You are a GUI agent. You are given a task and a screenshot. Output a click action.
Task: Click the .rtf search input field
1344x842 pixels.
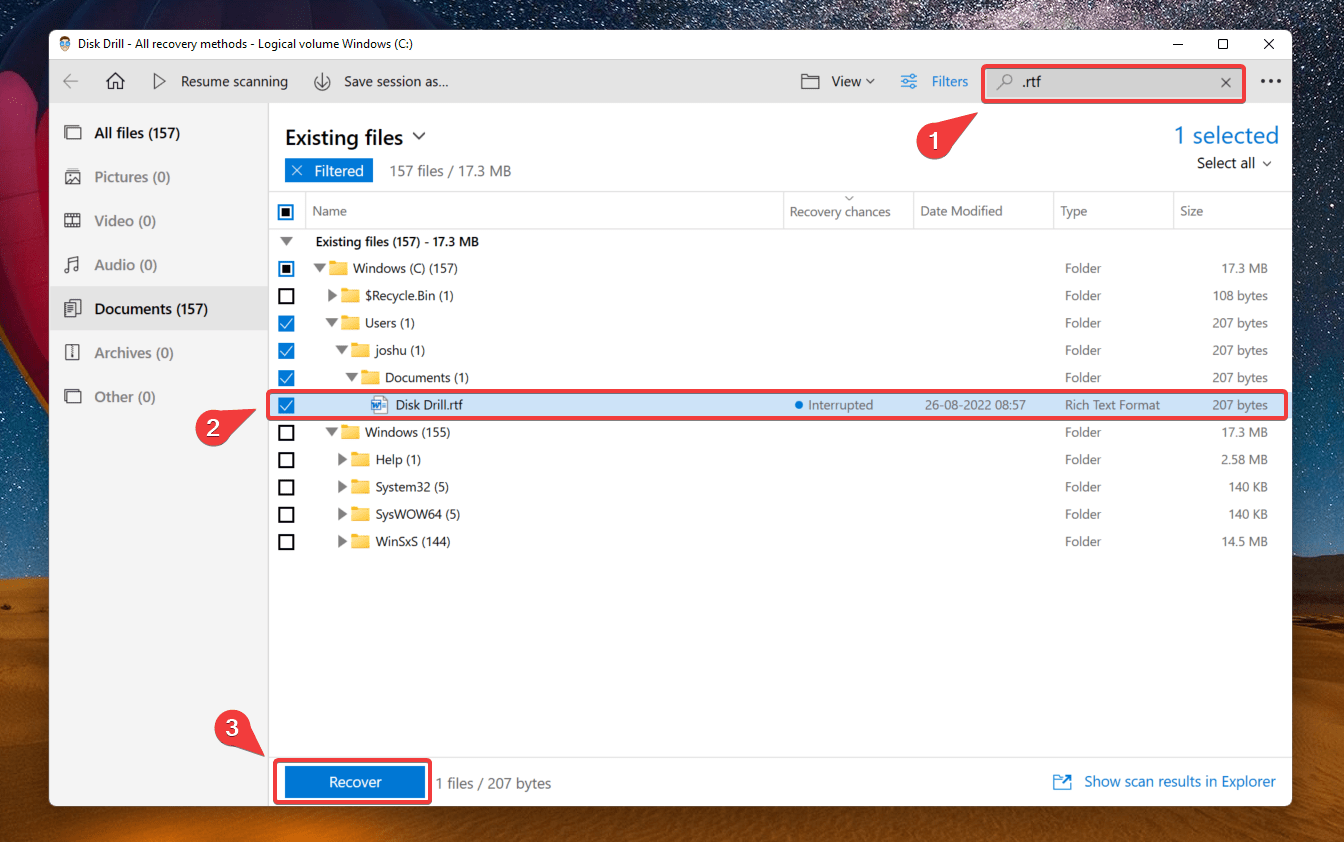(x=1115, y=82)
